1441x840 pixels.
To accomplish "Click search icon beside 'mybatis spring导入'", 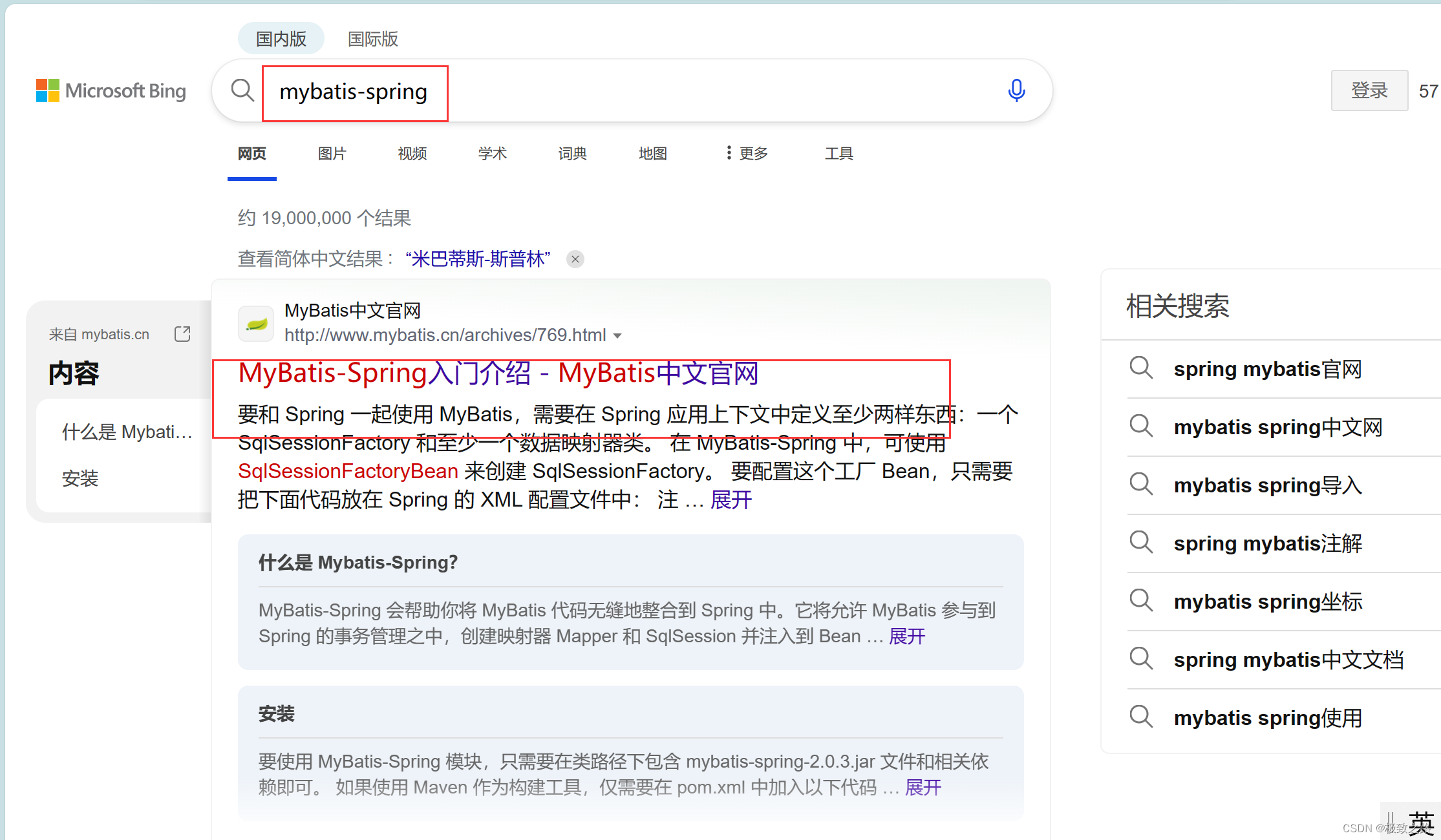I will click(x=1141, y=485).
